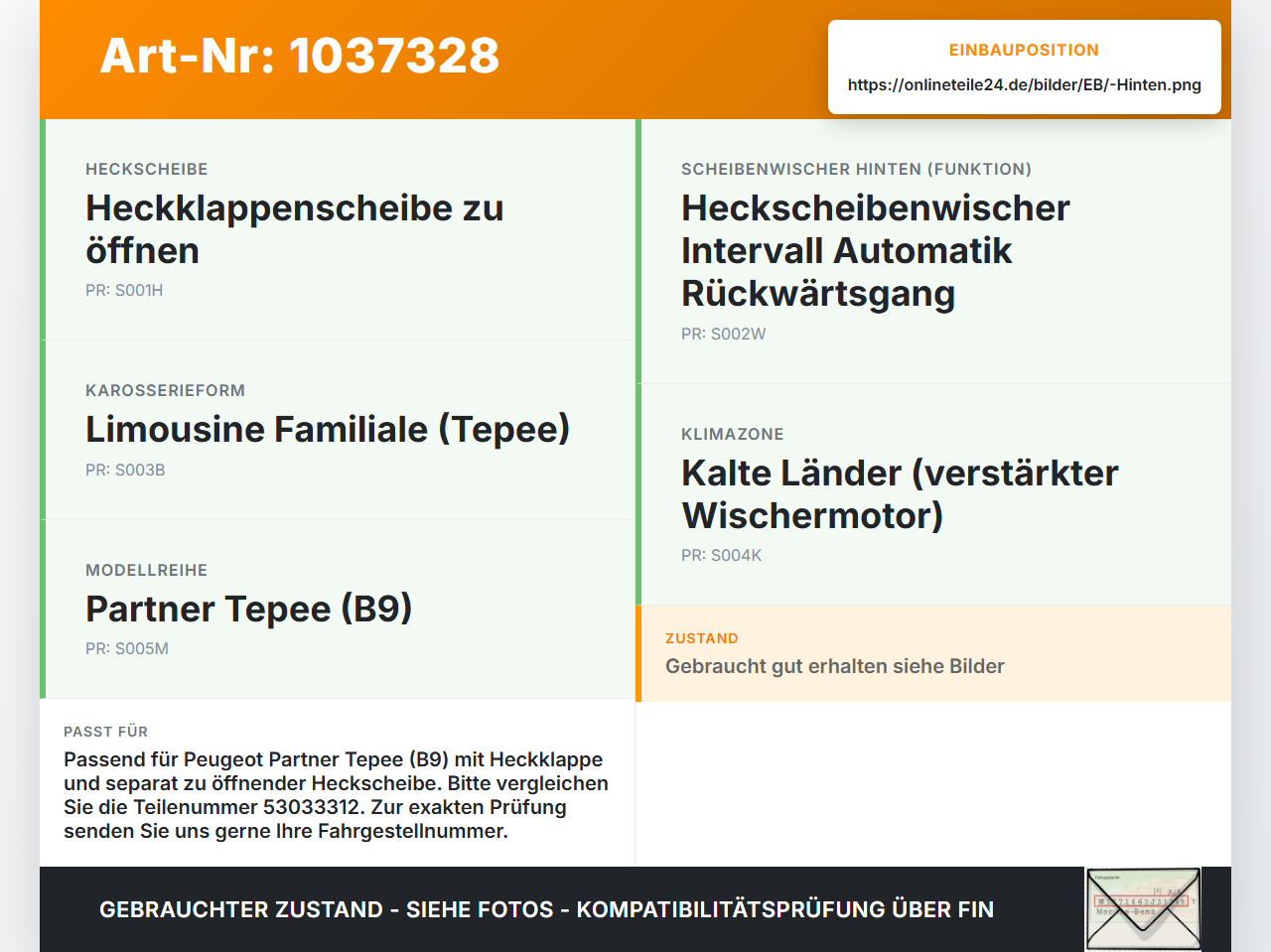Image resolution: width=1271 pixels, height=952 pixels.
Task: Select Heckscheibenwischer Intervall Automatik Rückwärtsgang card
Action: [x=933, y=251]
